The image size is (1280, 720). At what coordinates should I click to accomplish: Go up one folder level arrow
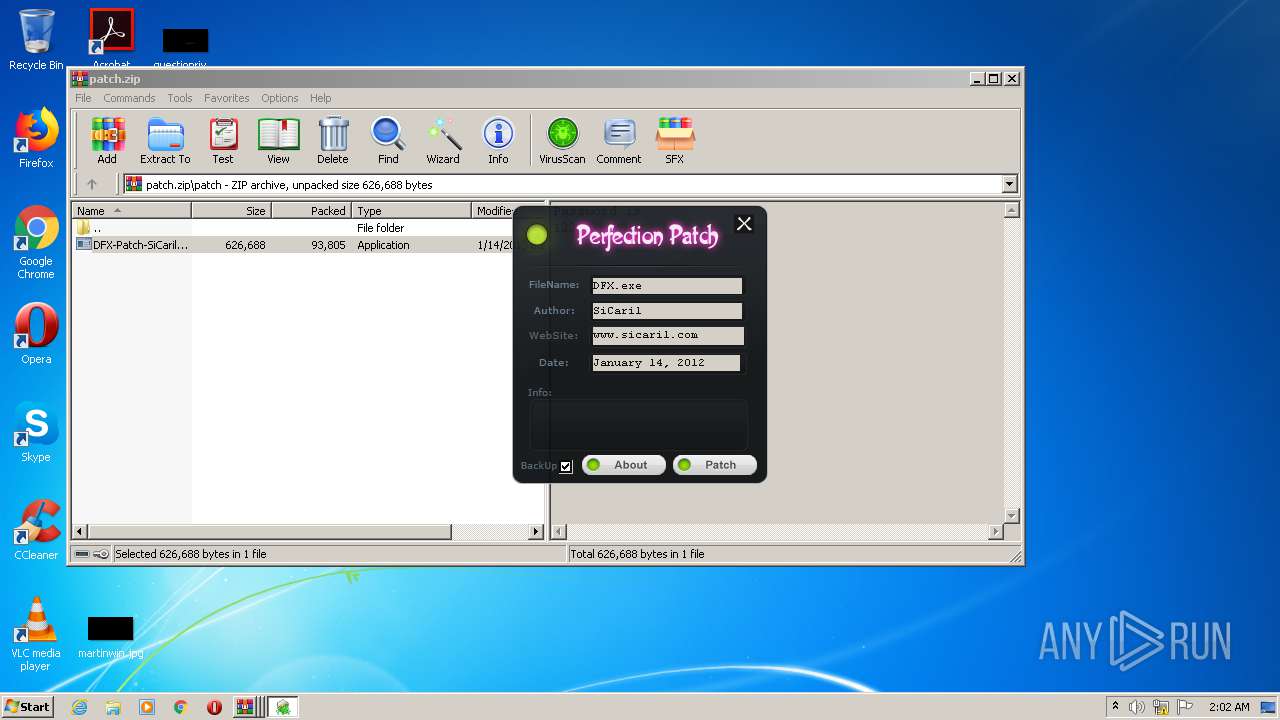point(92,184)
